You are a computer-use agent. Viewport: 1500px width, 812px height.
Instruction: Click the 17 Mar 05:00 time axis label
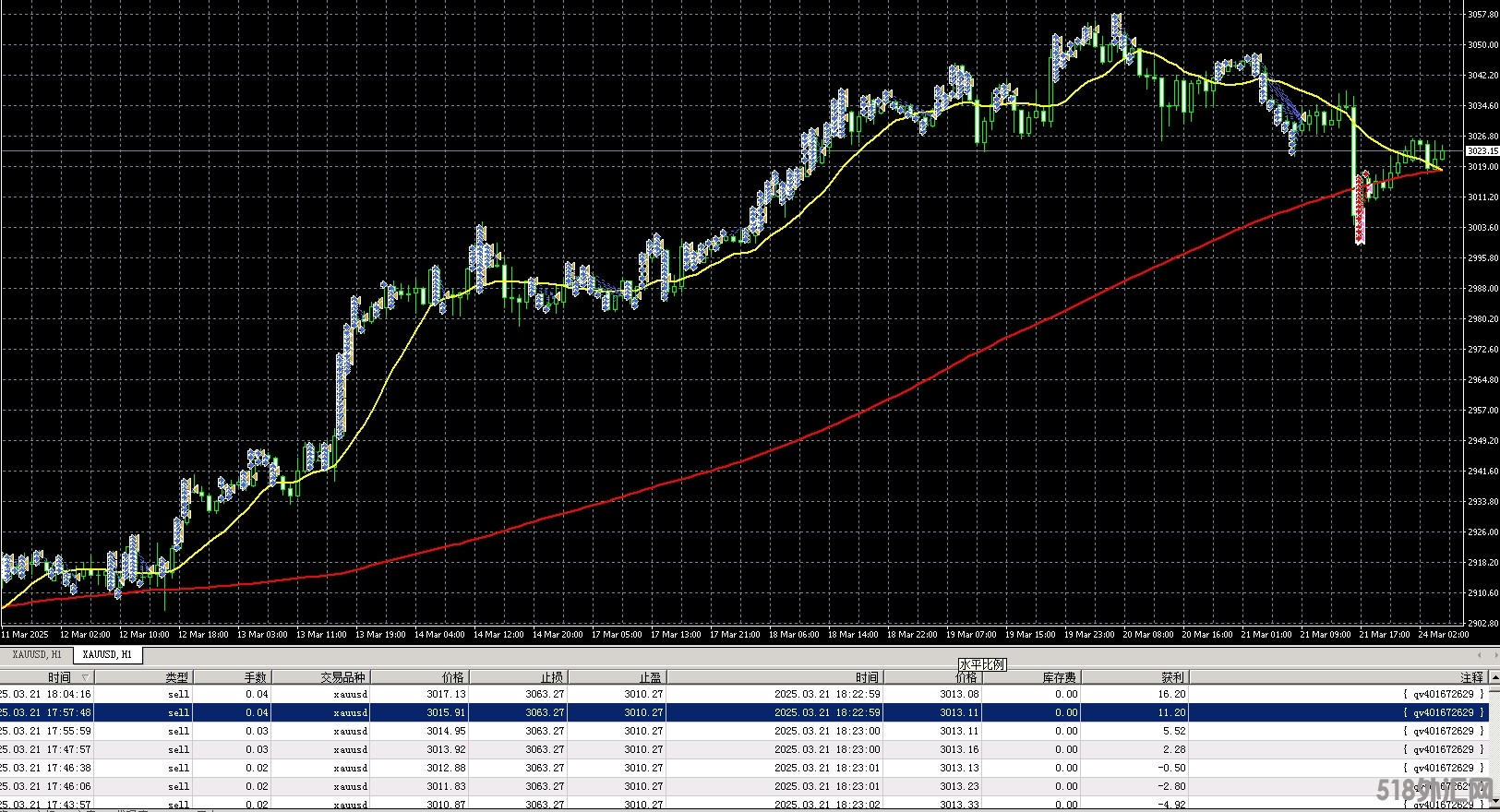tap(617, 634)
